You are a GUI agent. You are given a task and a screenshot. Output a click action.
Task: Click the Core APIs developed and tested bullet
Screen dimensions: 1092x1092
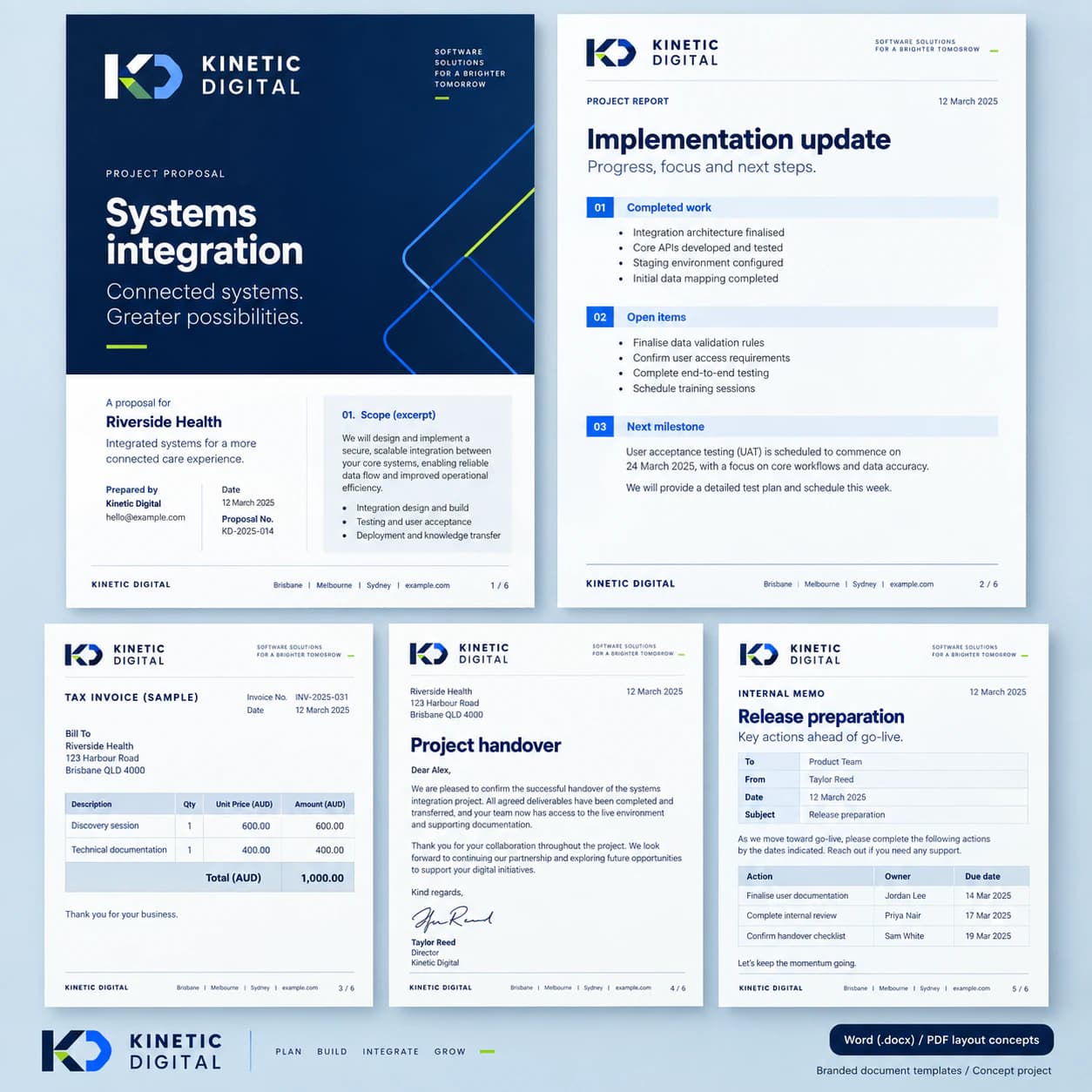[707, 248]
